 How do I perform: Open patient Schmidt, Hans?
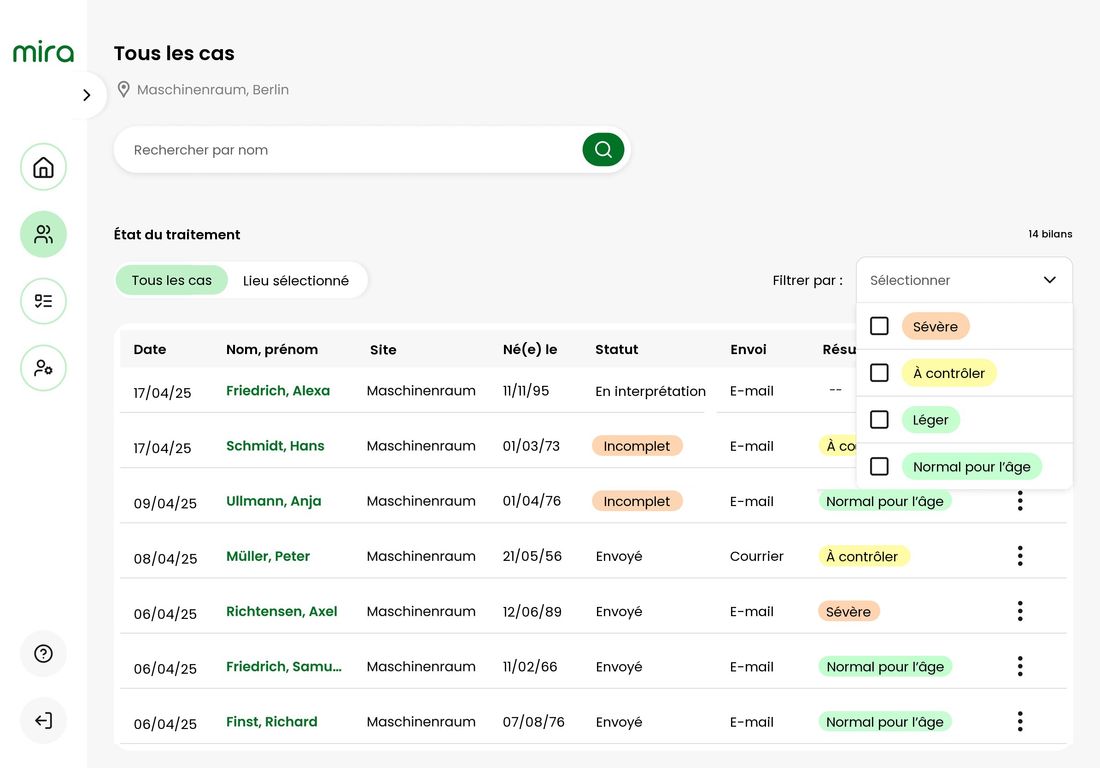coord(275,445)
